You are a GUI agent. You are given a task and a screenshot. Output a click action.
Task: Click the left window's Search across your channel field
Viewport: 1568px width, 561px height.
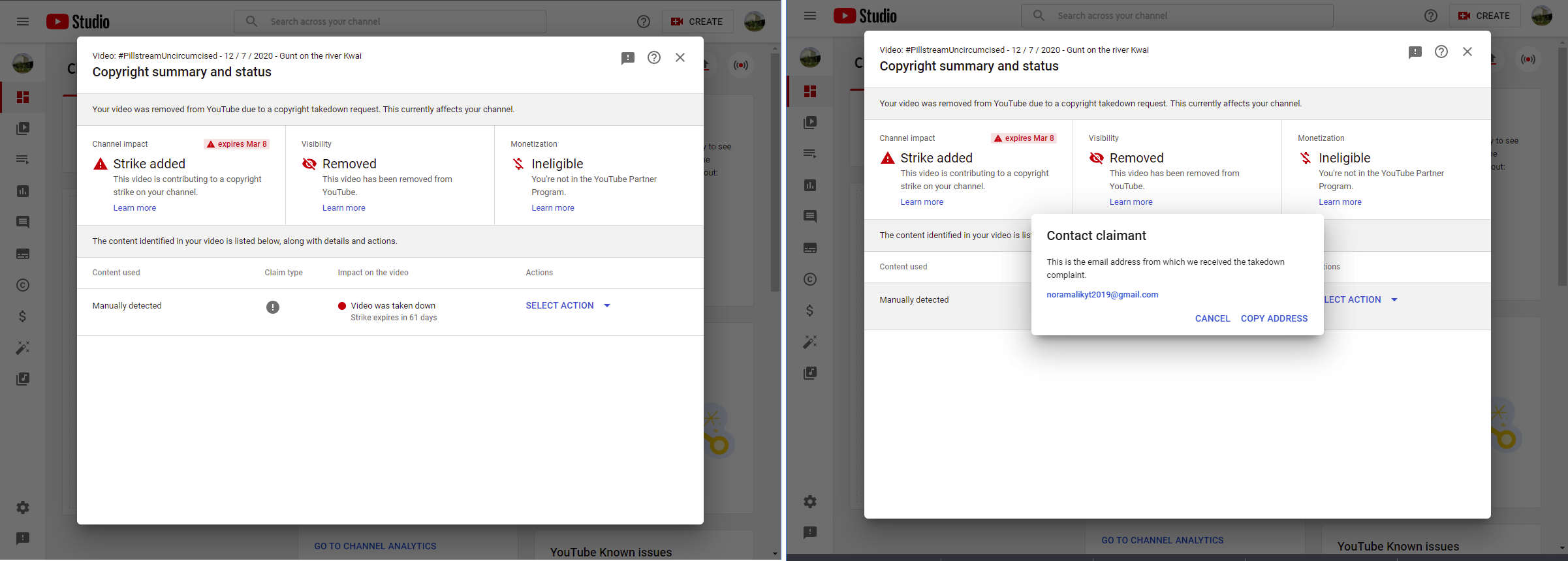click(x=390, y=22)
